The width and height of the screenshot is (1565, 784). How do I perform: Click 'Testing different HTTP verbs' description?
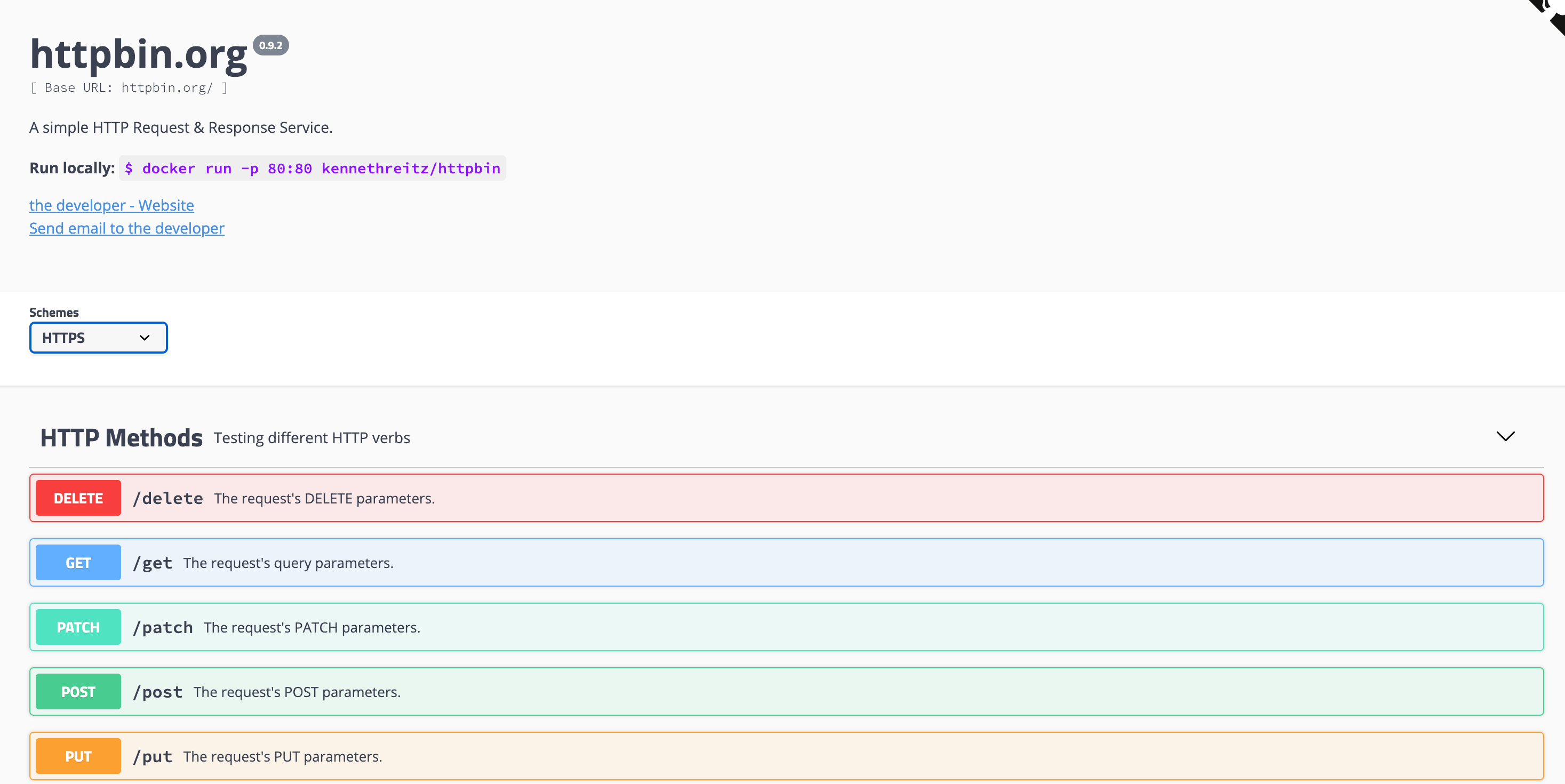point(312,438)
